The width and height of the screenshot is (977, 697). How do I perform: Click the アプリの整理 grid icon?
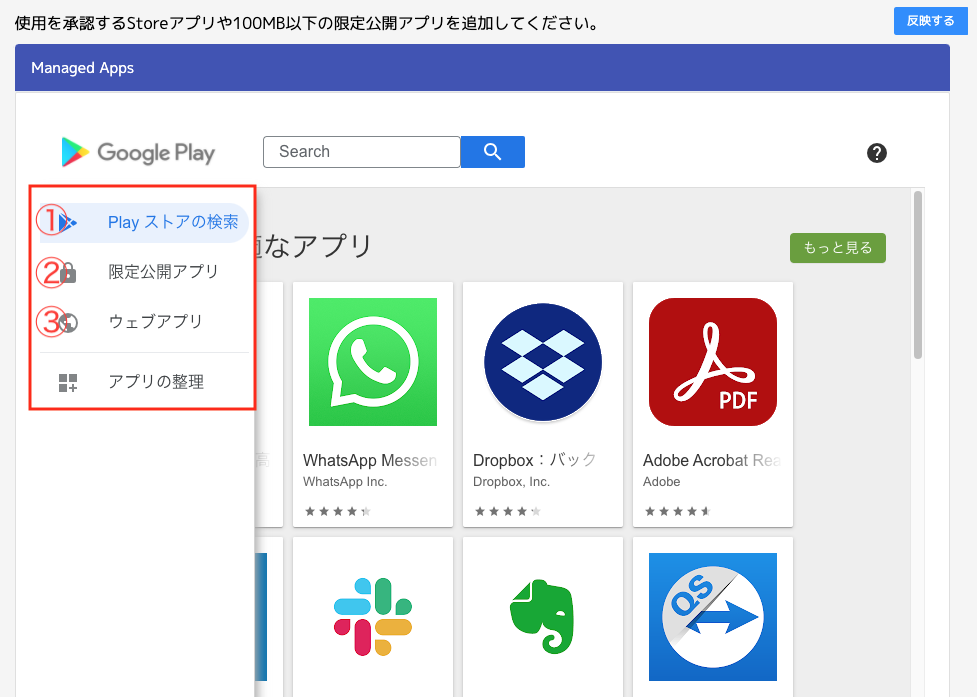[68, 382]
